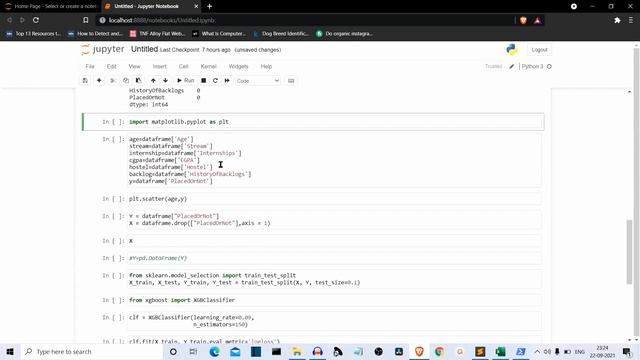
Task: Select the train_test_split code cell
Action: [x=335, y=279]
